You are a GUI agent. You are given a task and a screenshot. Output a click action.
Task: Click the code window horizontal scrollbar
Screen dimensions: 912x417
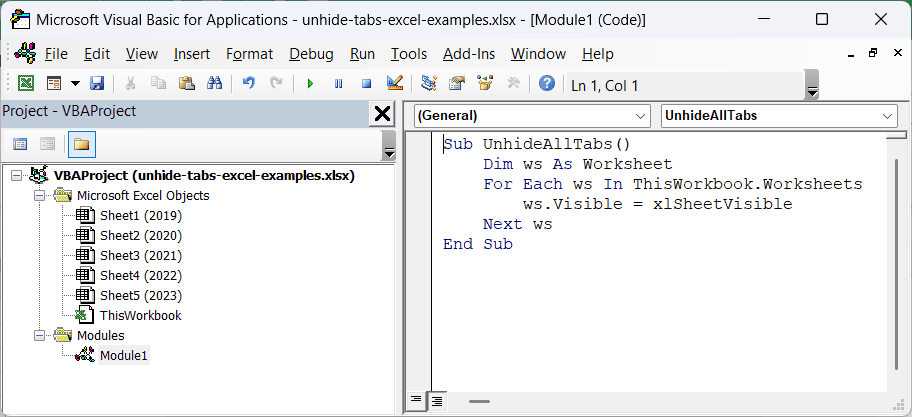click(480, 401)
